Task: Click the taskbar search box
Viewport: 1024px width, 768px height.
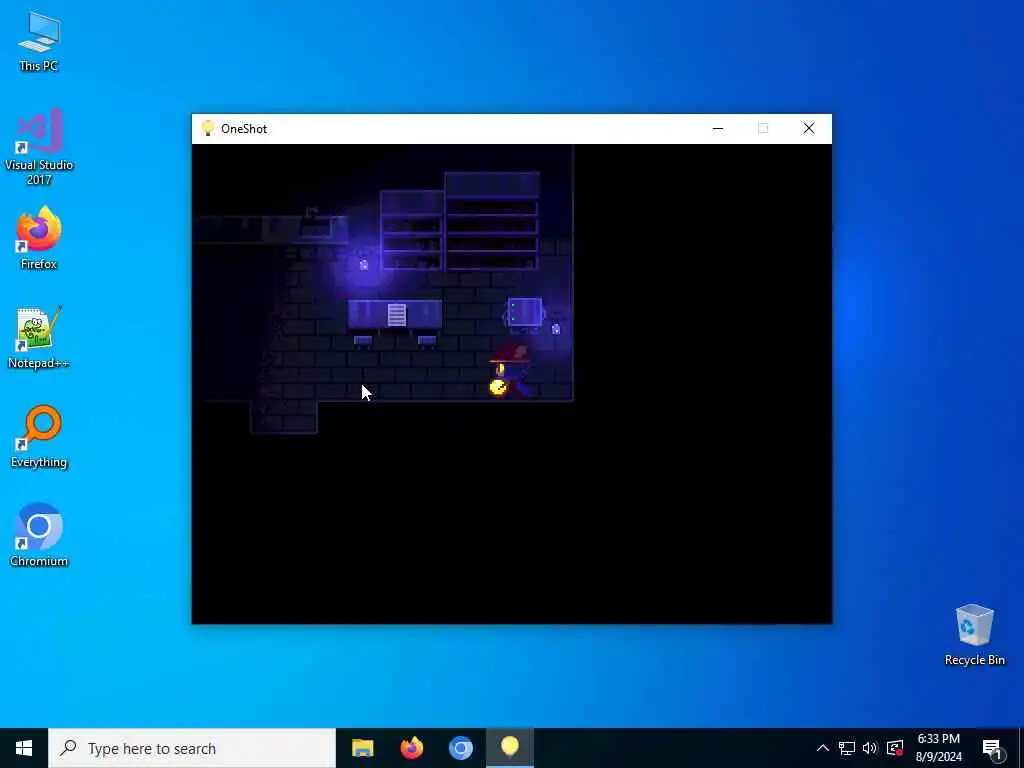Action: pos(192,748)
